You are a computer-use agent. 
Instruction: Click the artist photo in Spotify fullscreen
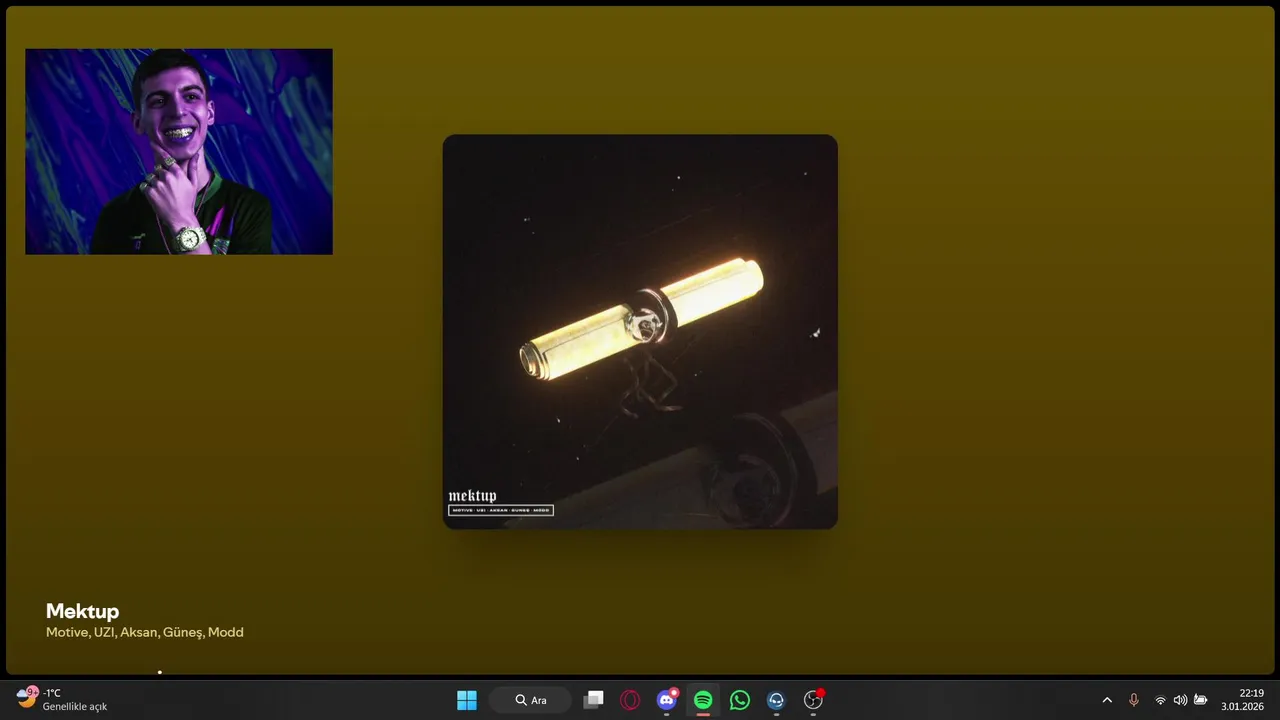[x=179, y=151]
